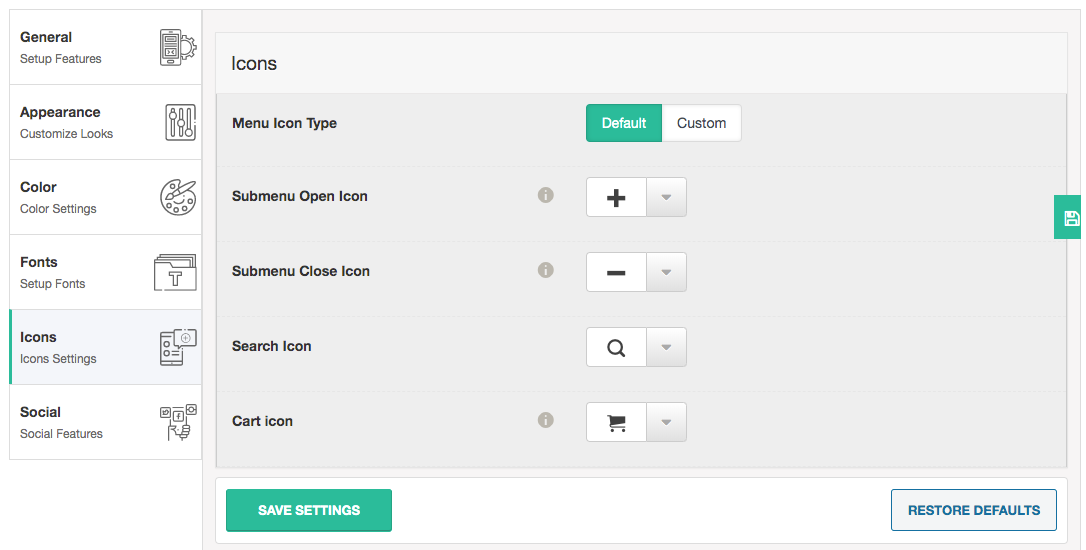
Task: Open the General Setup Features tab
Action: pos(60,47)
